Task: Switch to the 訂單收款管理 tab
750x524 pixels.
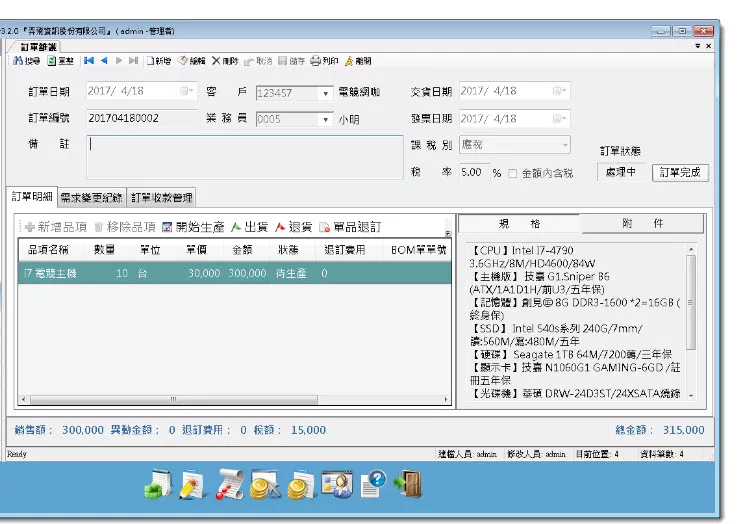Action: click(162, 197)
